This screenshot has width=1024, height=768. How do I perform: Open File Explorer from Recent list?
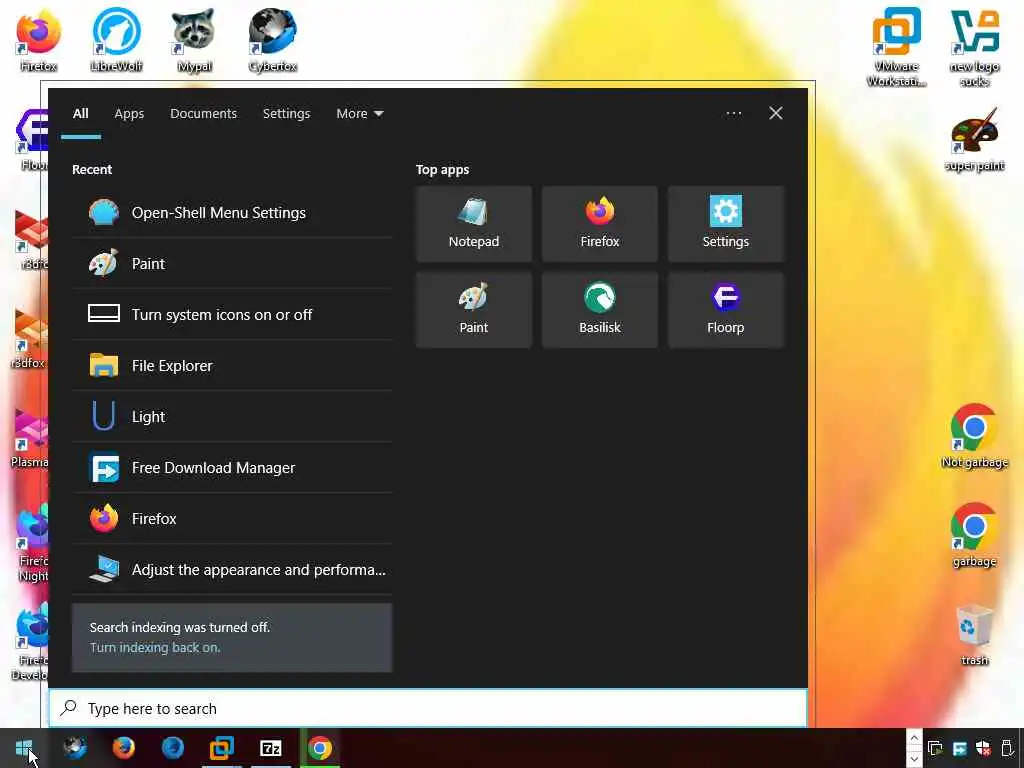pos(232,366)
